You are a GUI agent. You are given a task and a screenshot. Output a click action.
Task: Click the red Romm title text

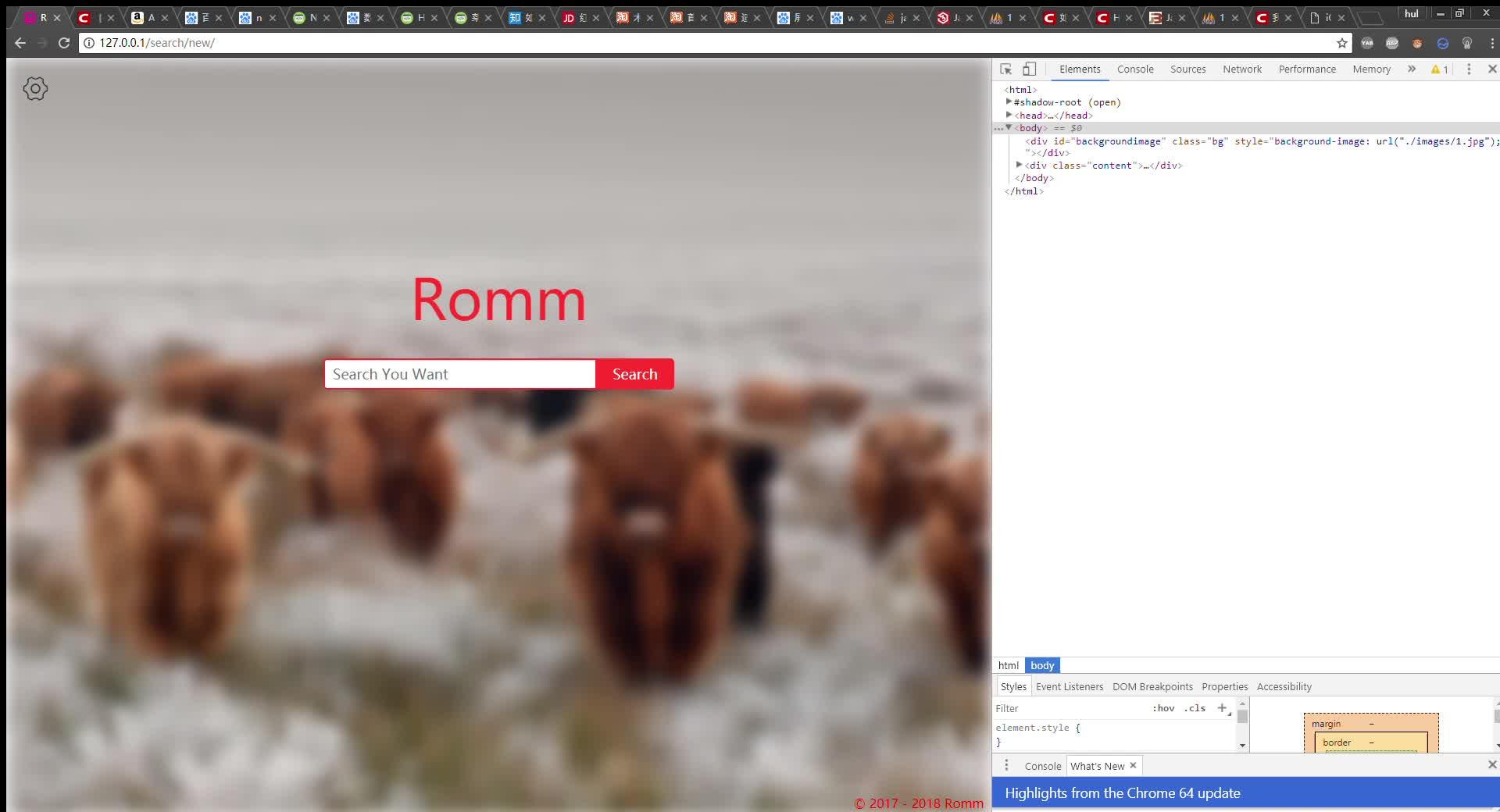[x=498, y=300]
